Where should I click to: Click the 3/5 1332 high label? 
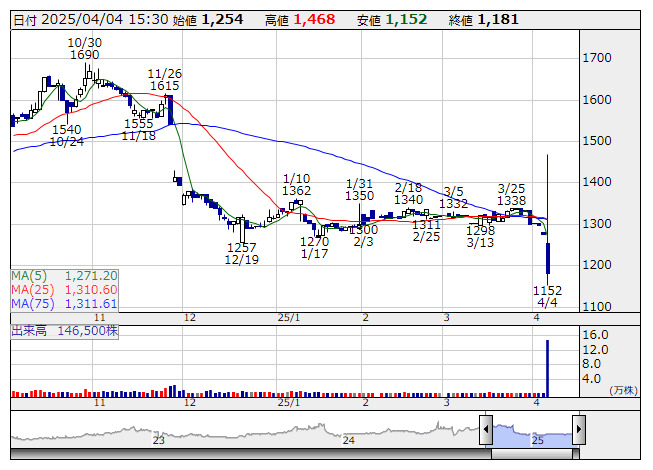click(x=454, y=198)
